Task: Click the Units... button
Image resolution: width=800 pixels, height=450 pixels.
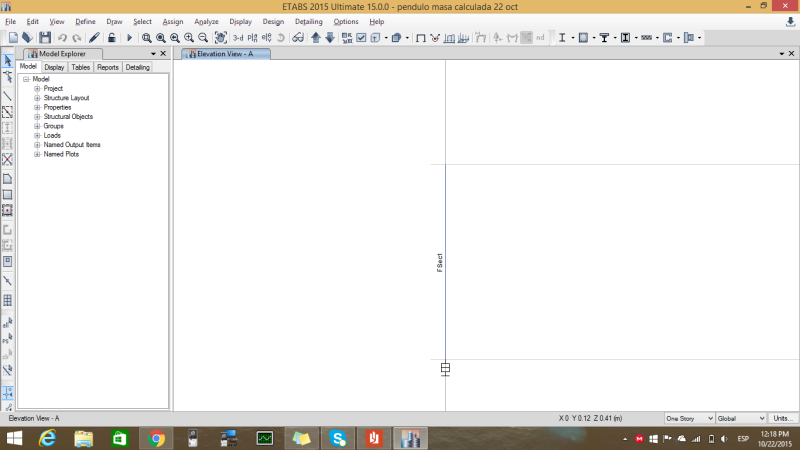Action: (x=783, y=418)
